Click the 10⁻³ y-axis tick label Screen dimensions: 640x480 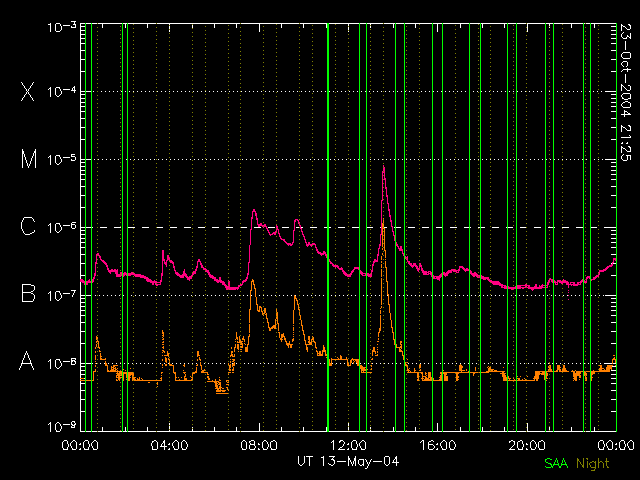coord(62,27)
